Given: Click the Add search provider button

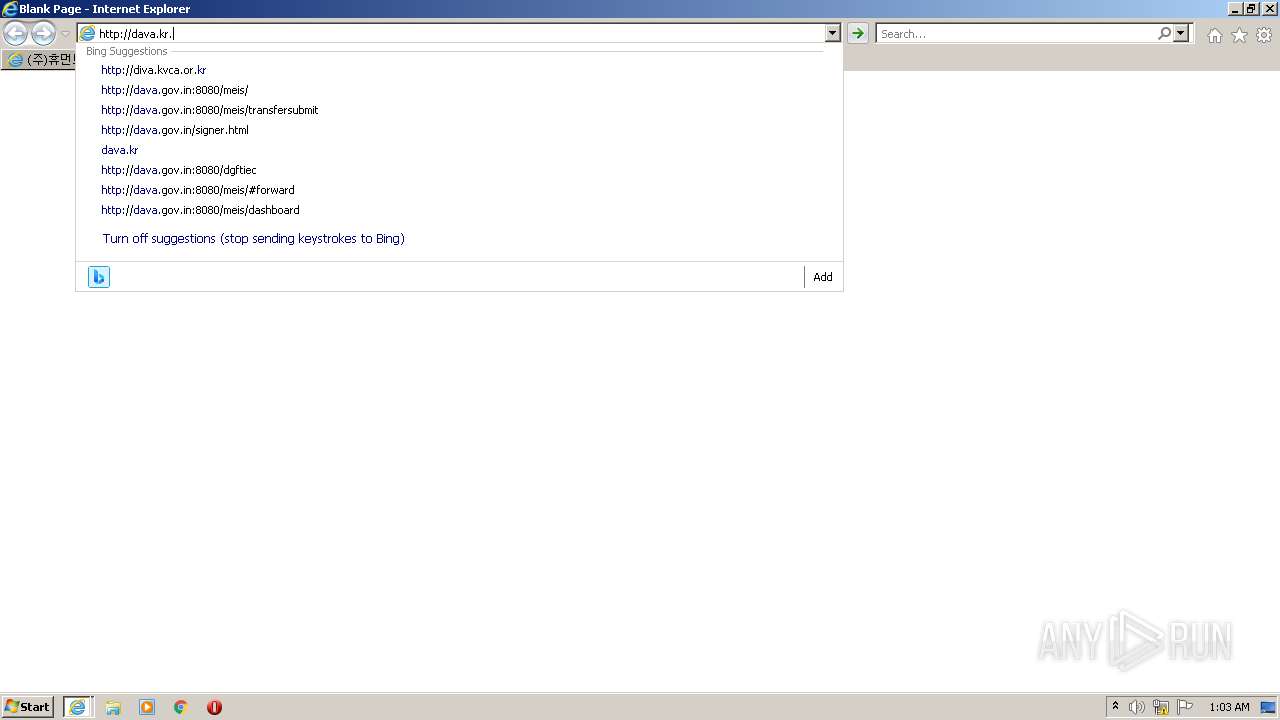Looking at the screenshot, I should [823, 277].
